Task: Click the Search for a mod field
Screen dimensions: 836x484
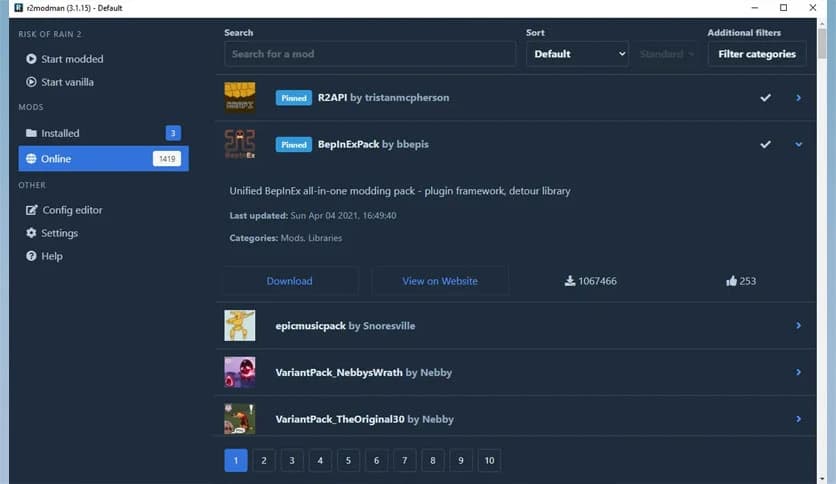Action: (370, 54)
